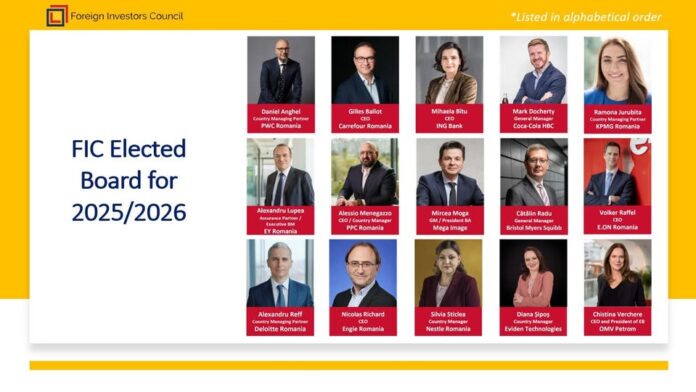696x392 pixels.
Task: Select Mark Docherty's portrait photo
Action: click(534, 70)
